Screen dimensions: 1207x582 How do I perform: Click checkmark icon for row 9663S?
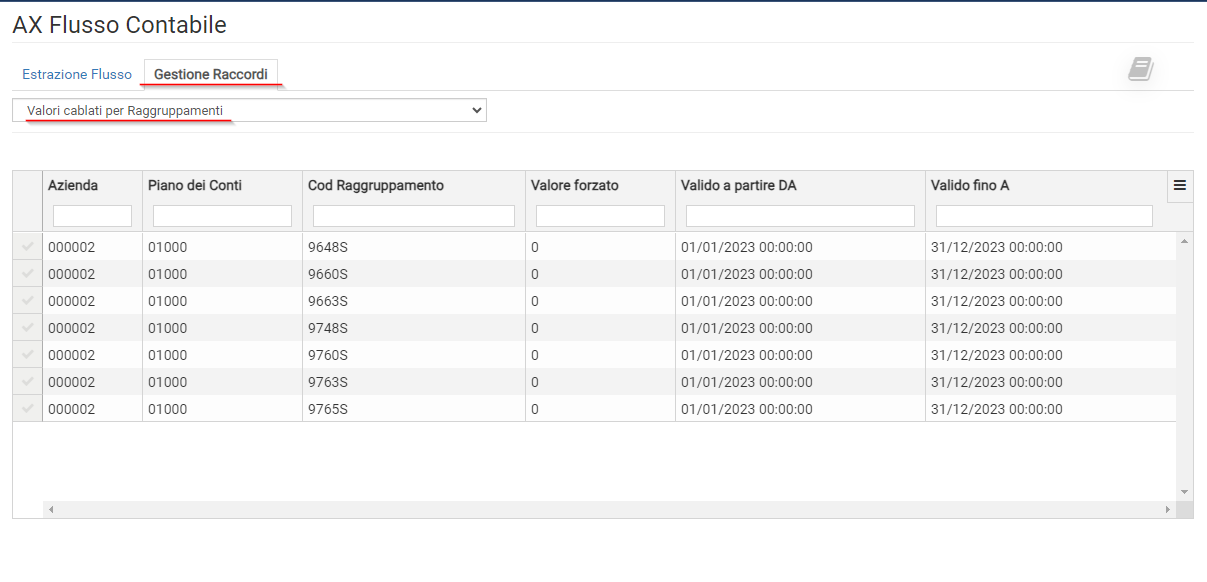point(28,300)
